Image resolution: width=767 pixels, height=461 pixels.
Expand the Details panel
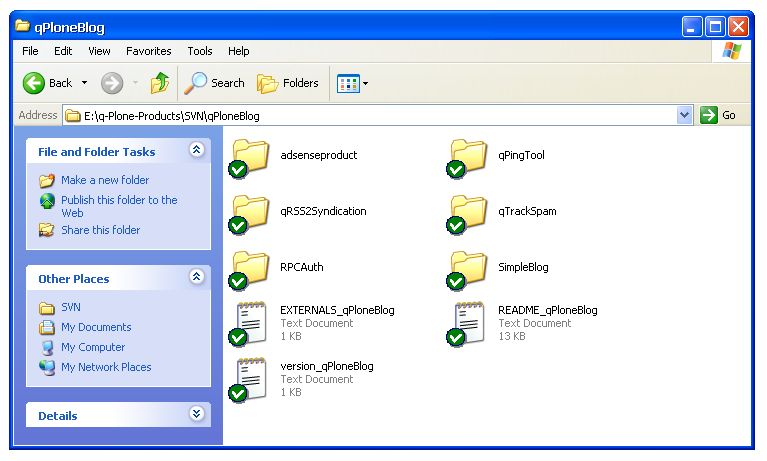[x=197, y=415]
